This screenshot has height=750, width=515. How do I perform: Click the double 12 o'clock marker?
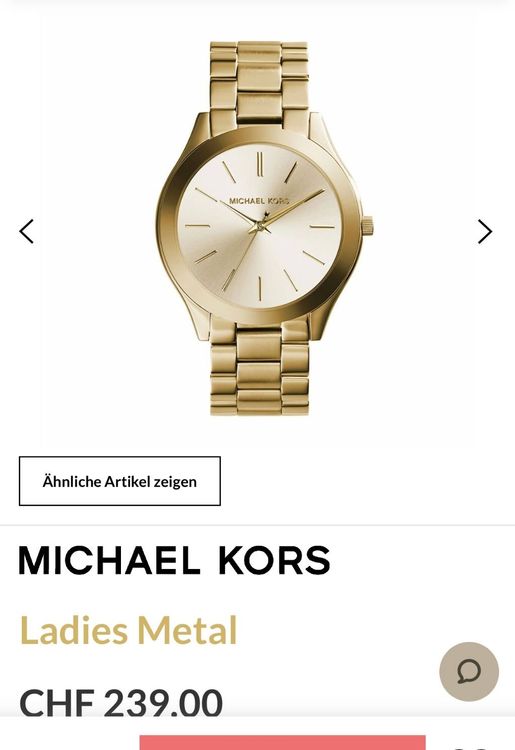(x=259, y=164)
